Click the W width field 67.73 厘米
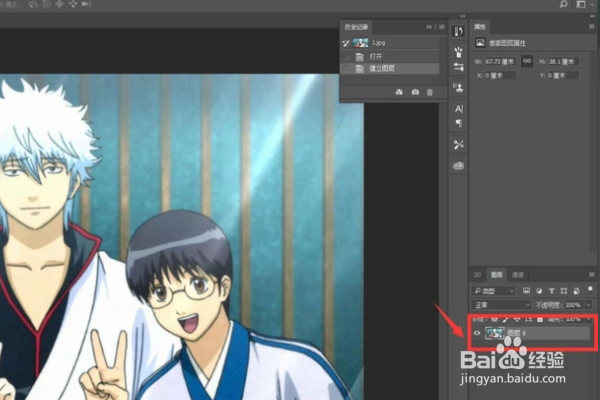600x400 pixels. (x=501, y=62)
